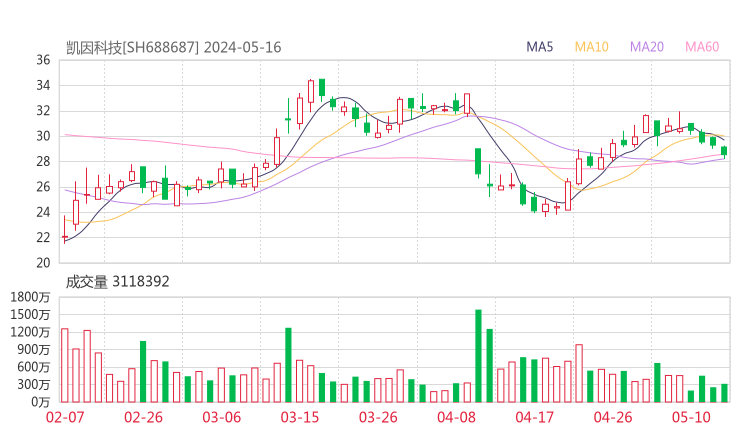The image size is (740, 440).
Task: Click the 04-17 date marker
Action: [534, 417]
